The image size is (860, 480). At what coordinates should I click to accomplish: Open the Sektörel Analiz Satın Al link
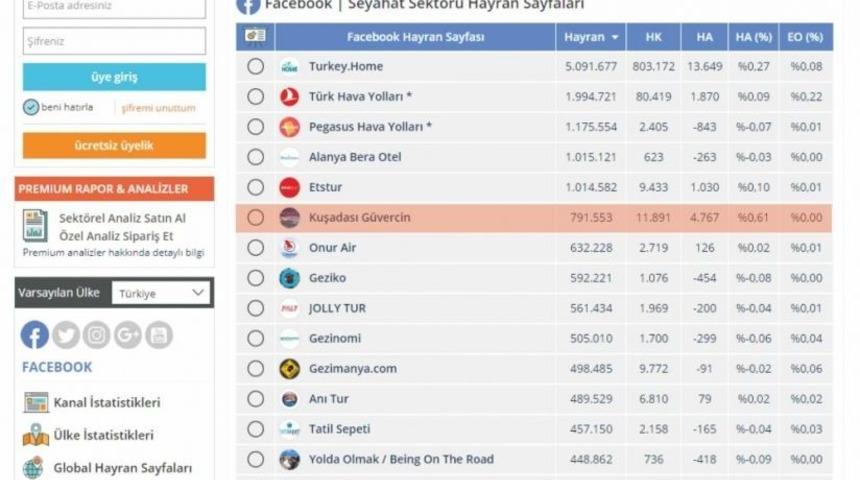click(x=122, y=218)
